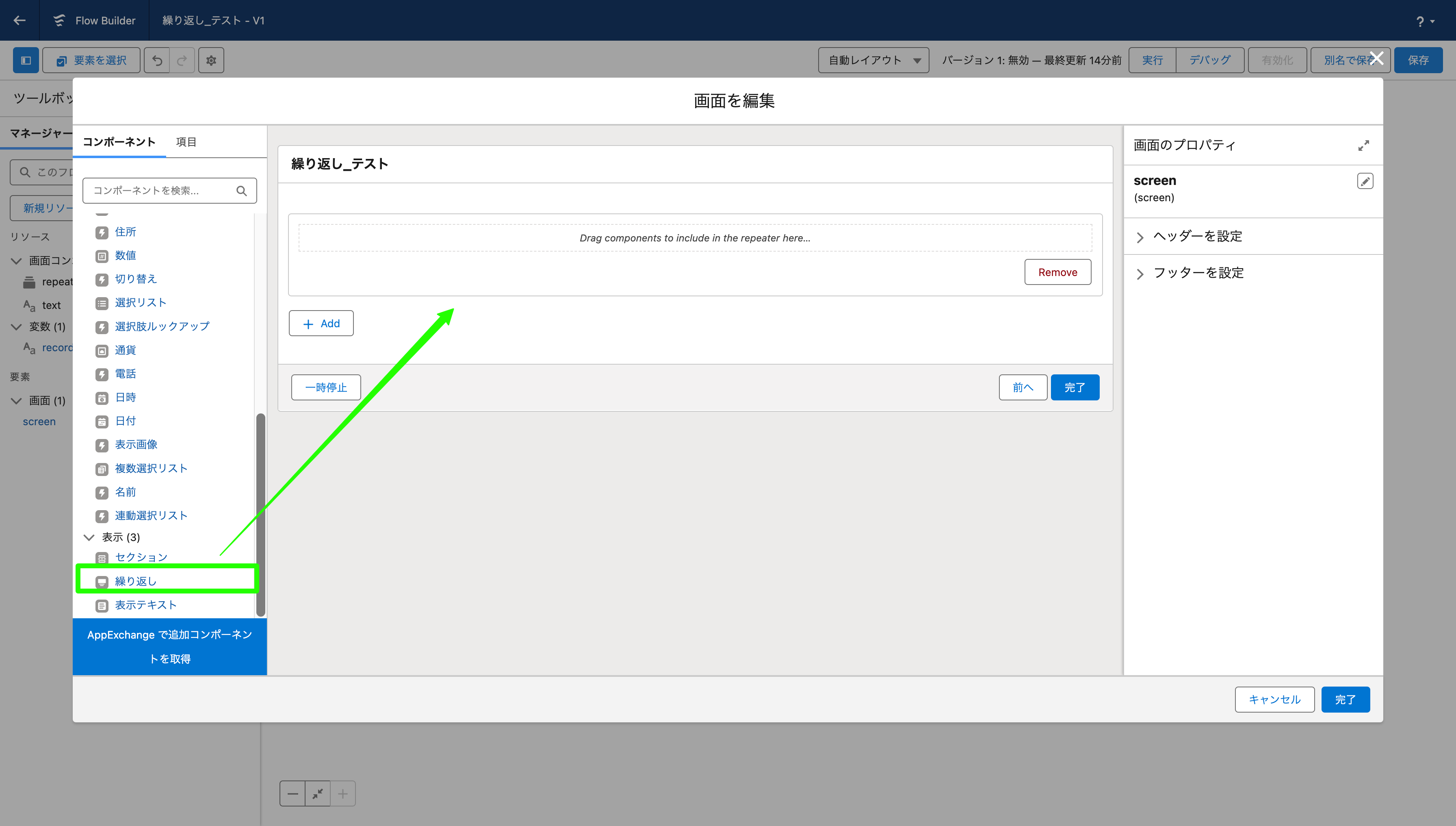Expand properties panel with arrows icon
Screen dimensions: 1456x826
pyautogui.click(x=1364, y=146)
